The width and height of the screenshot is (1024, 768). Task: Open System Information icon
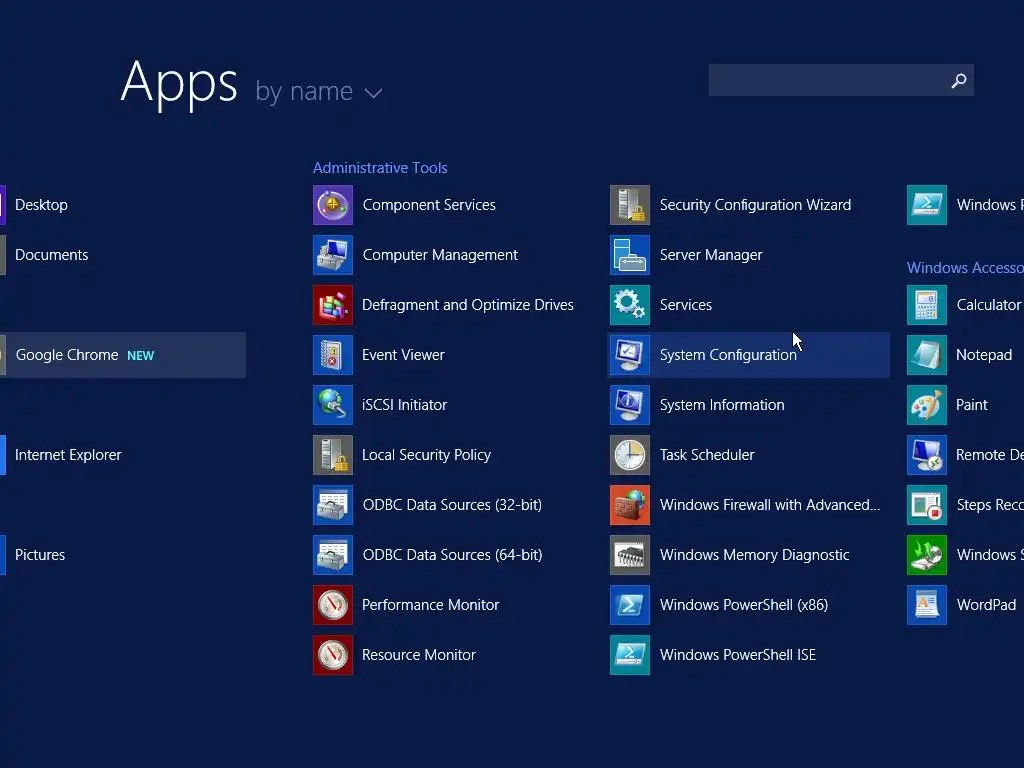point(630,405)
